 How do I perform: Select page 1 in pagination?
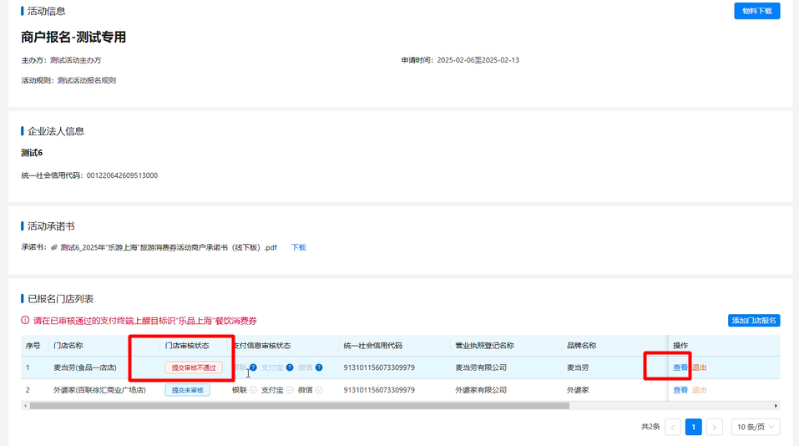[x=693, y=427]
